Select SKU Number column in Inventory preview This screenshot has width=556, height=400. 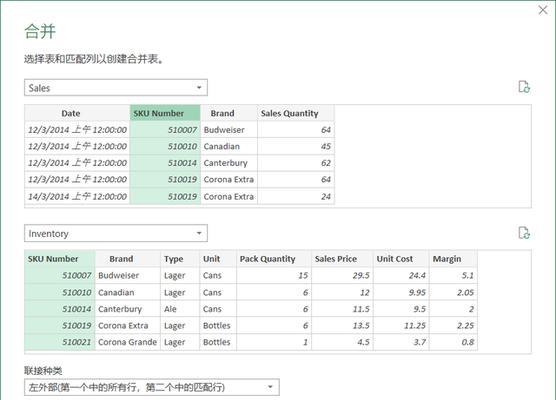pos(60,259)
